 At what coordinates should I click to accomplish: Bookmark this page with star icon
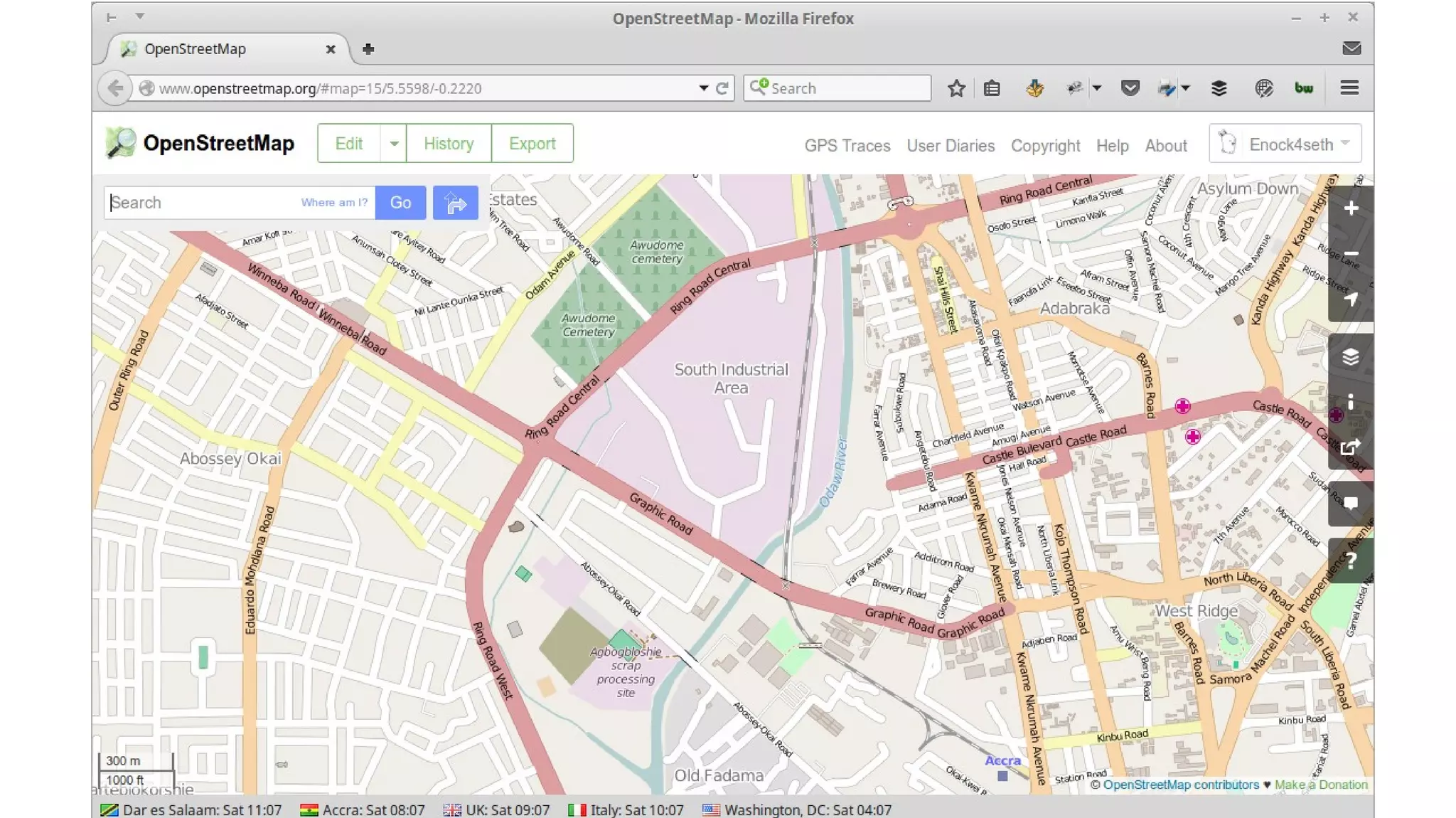[x=956, y=88]
